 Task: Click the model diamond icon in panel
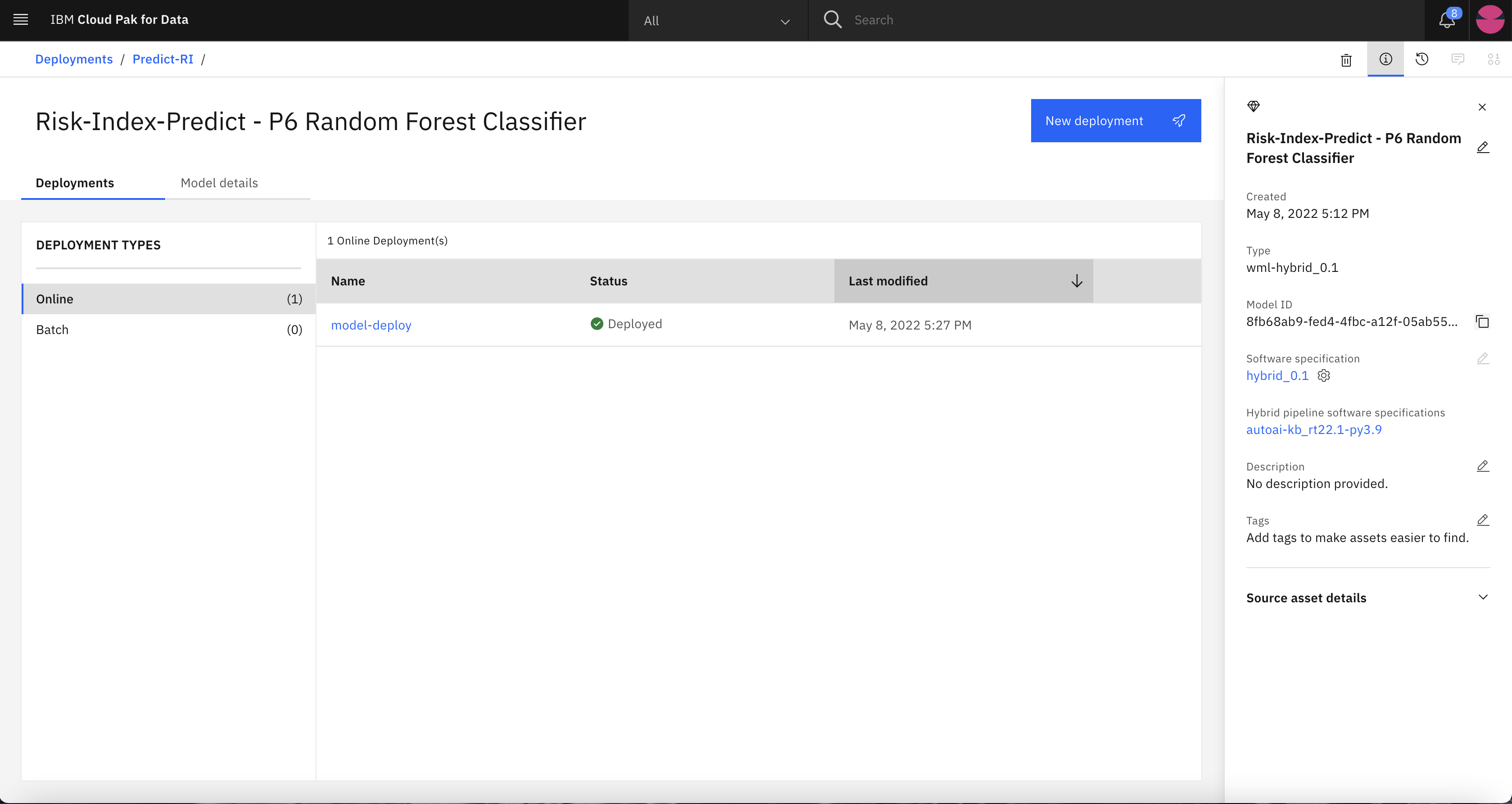1253,106
